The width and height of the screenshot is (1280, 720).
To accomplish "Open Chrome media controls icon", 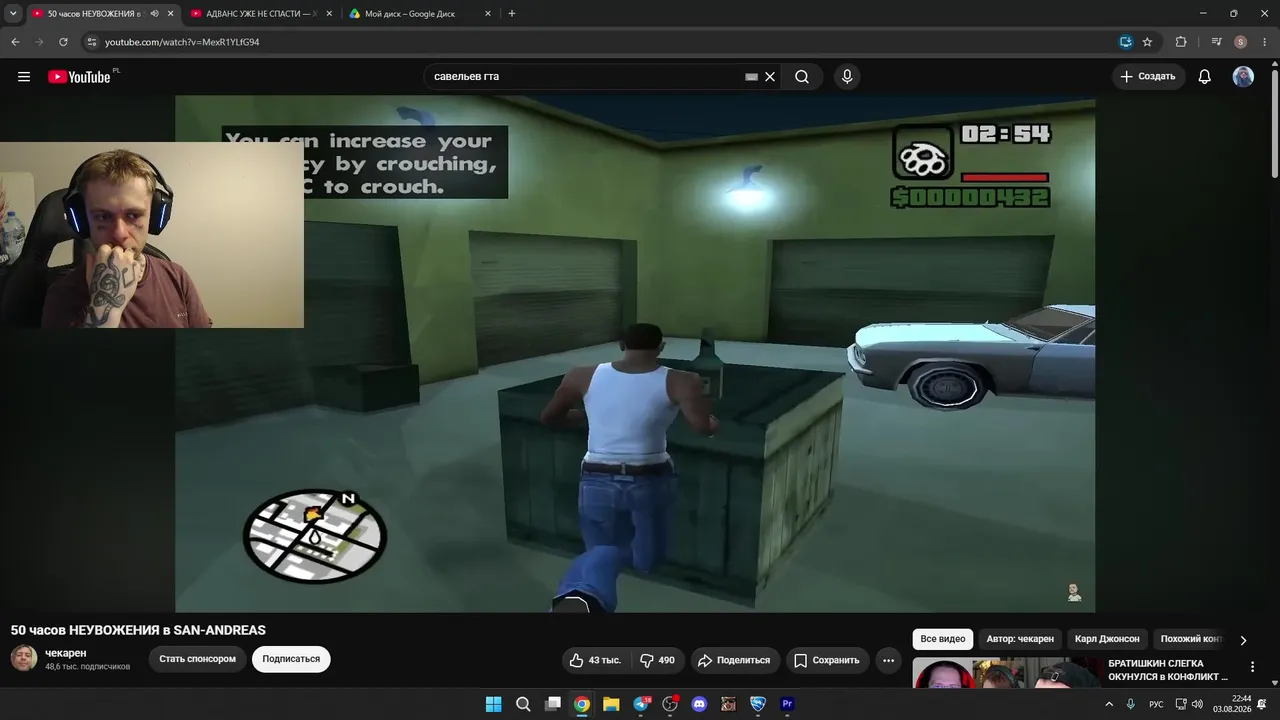I will pos(1216,42).
